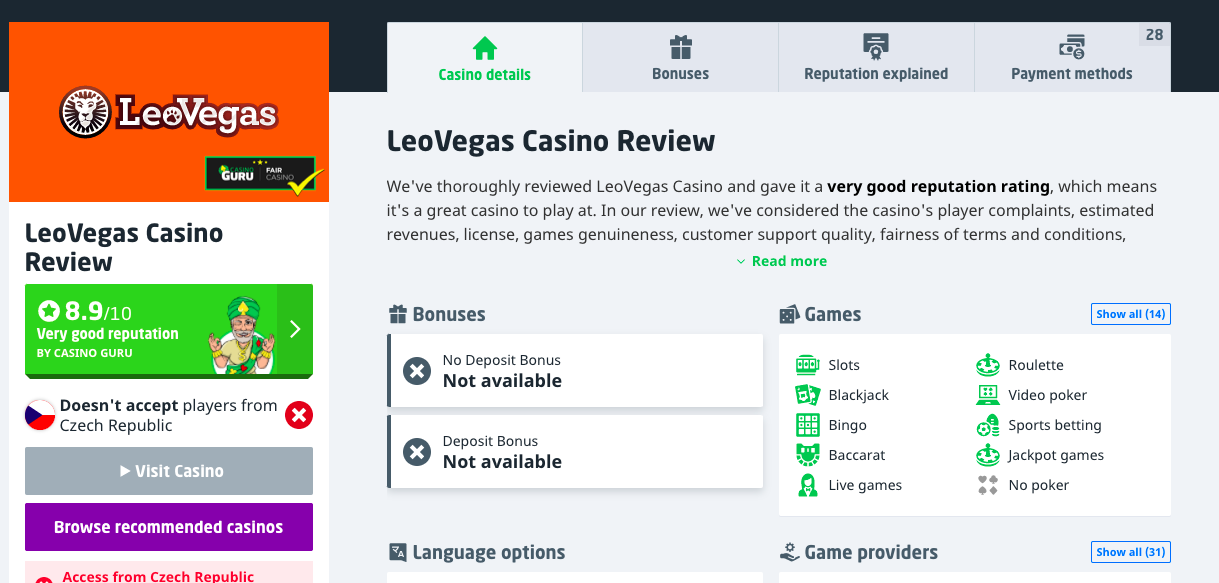
Task: Click the Live games dealer icon
Action: pos(807,485)
